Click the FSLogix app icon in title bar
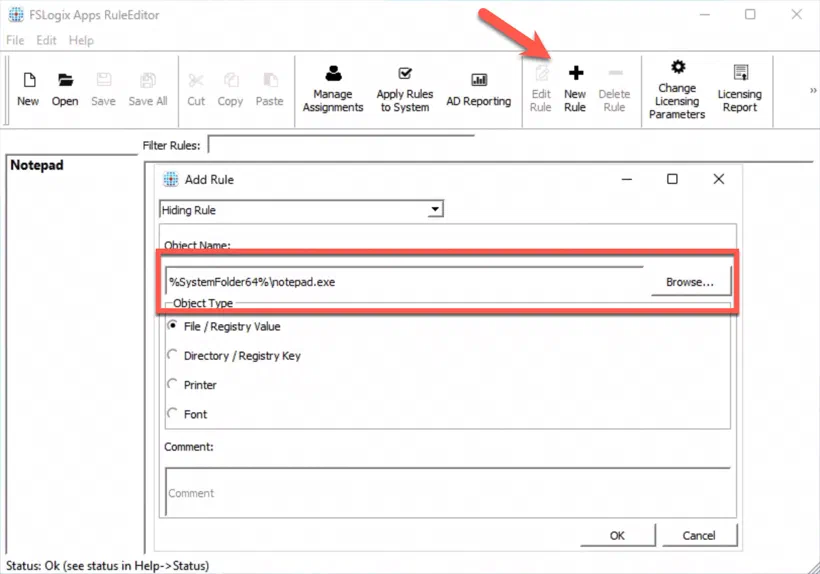 coord(16,15)
